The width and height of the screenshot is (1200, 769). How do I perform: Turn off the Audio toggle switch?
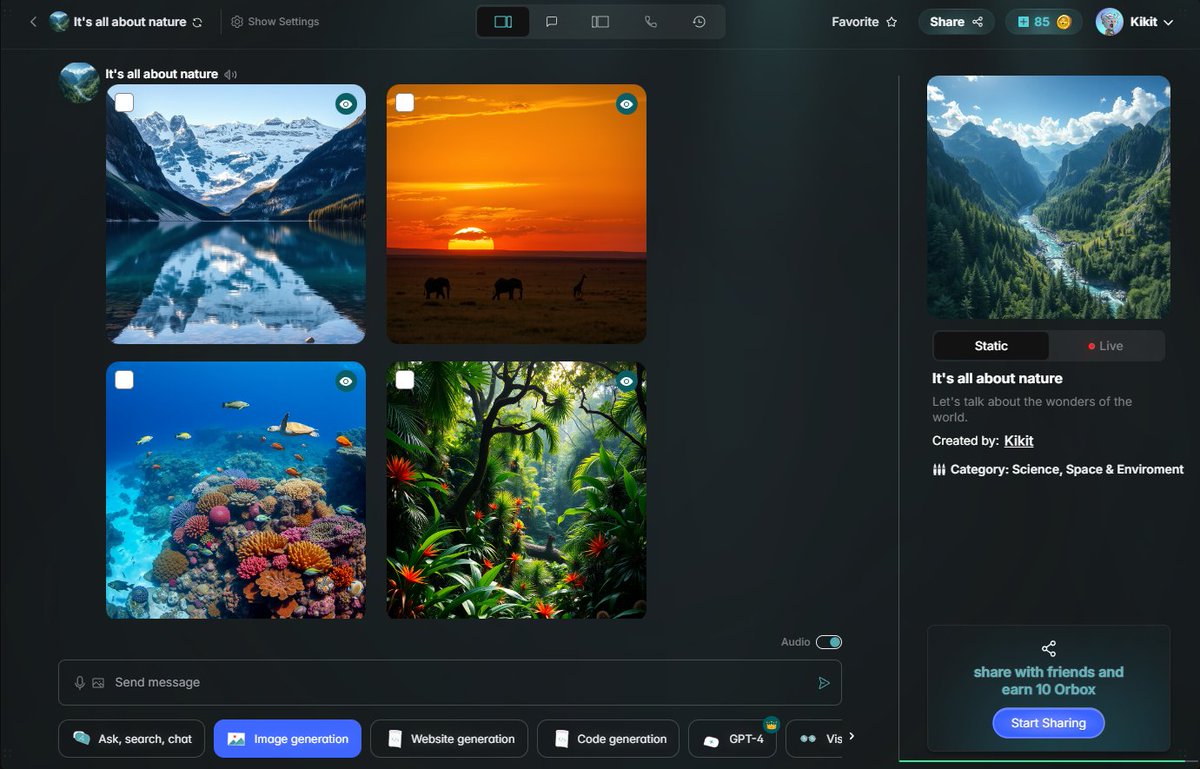pyautogui.click(x=829, y=642)
